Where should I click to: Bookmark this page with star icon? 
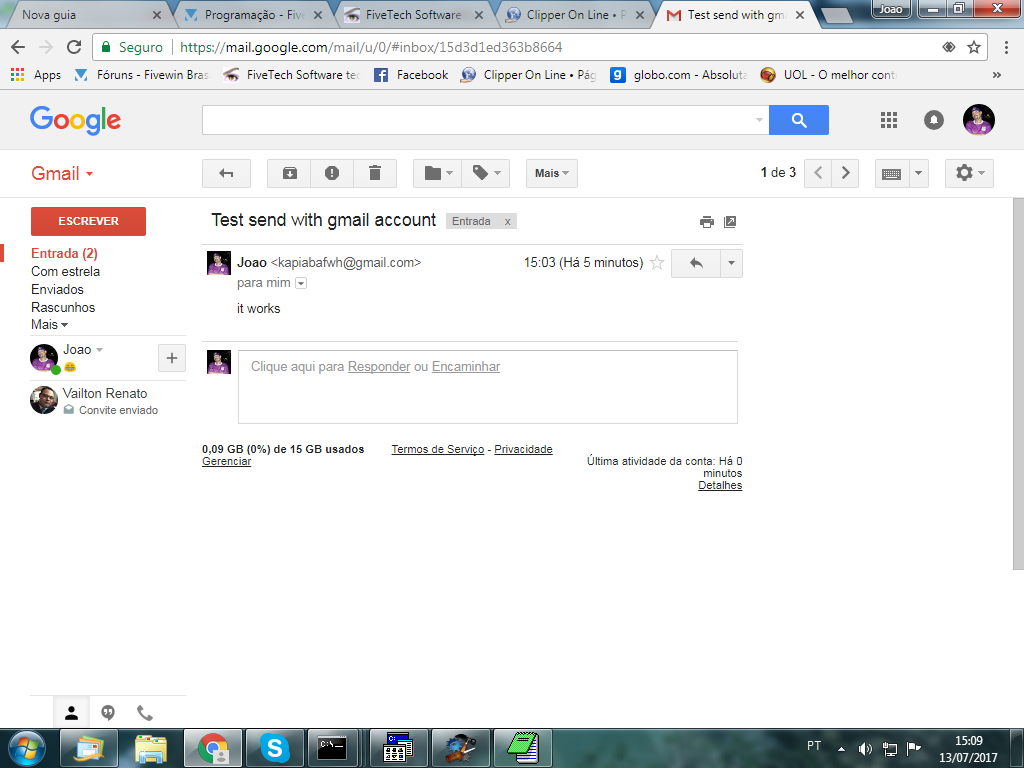(974, 47)
